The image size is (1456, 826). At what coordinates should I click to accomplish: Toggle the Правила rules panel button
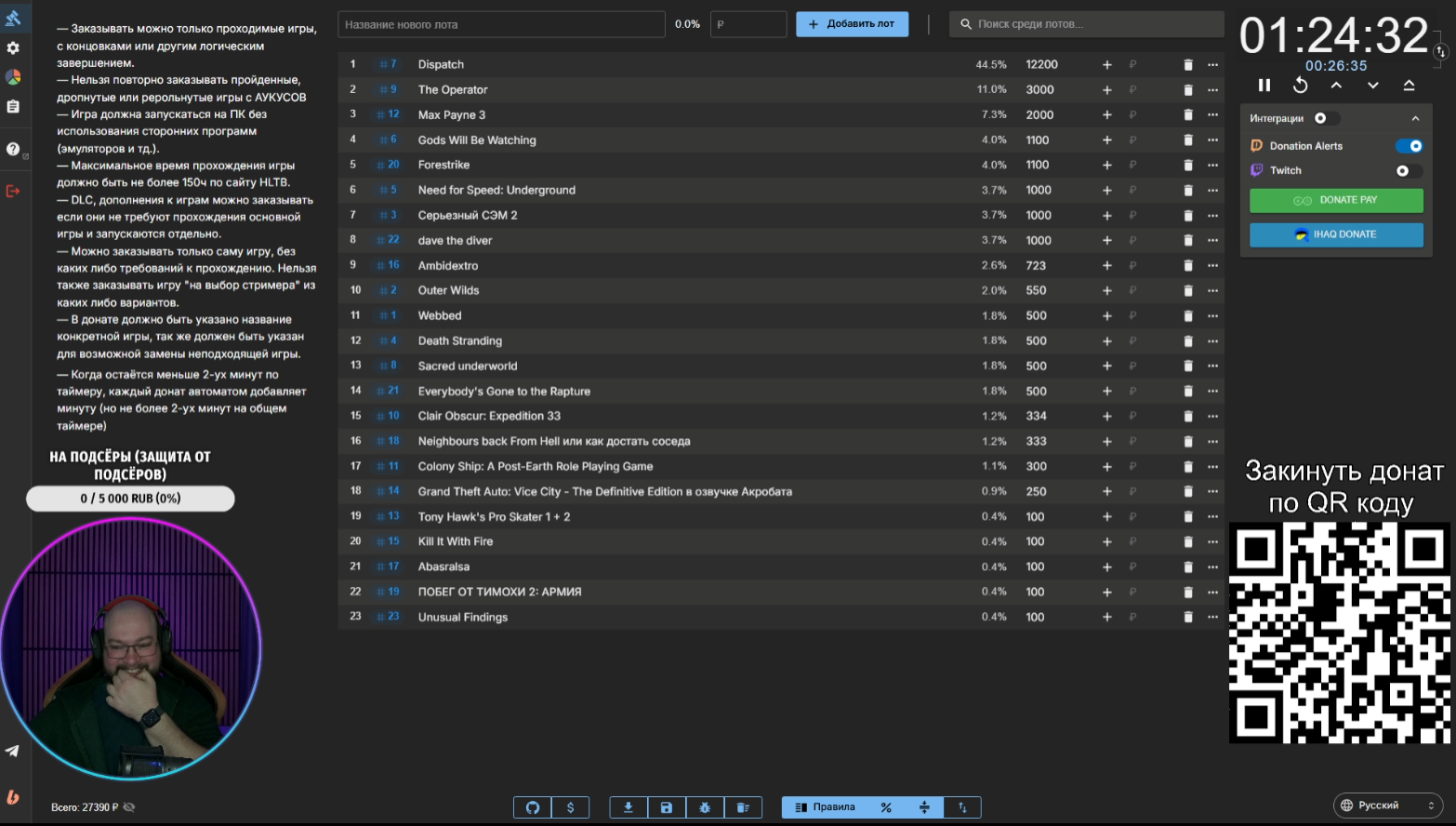pyautogui.click(x=826, y=807)
